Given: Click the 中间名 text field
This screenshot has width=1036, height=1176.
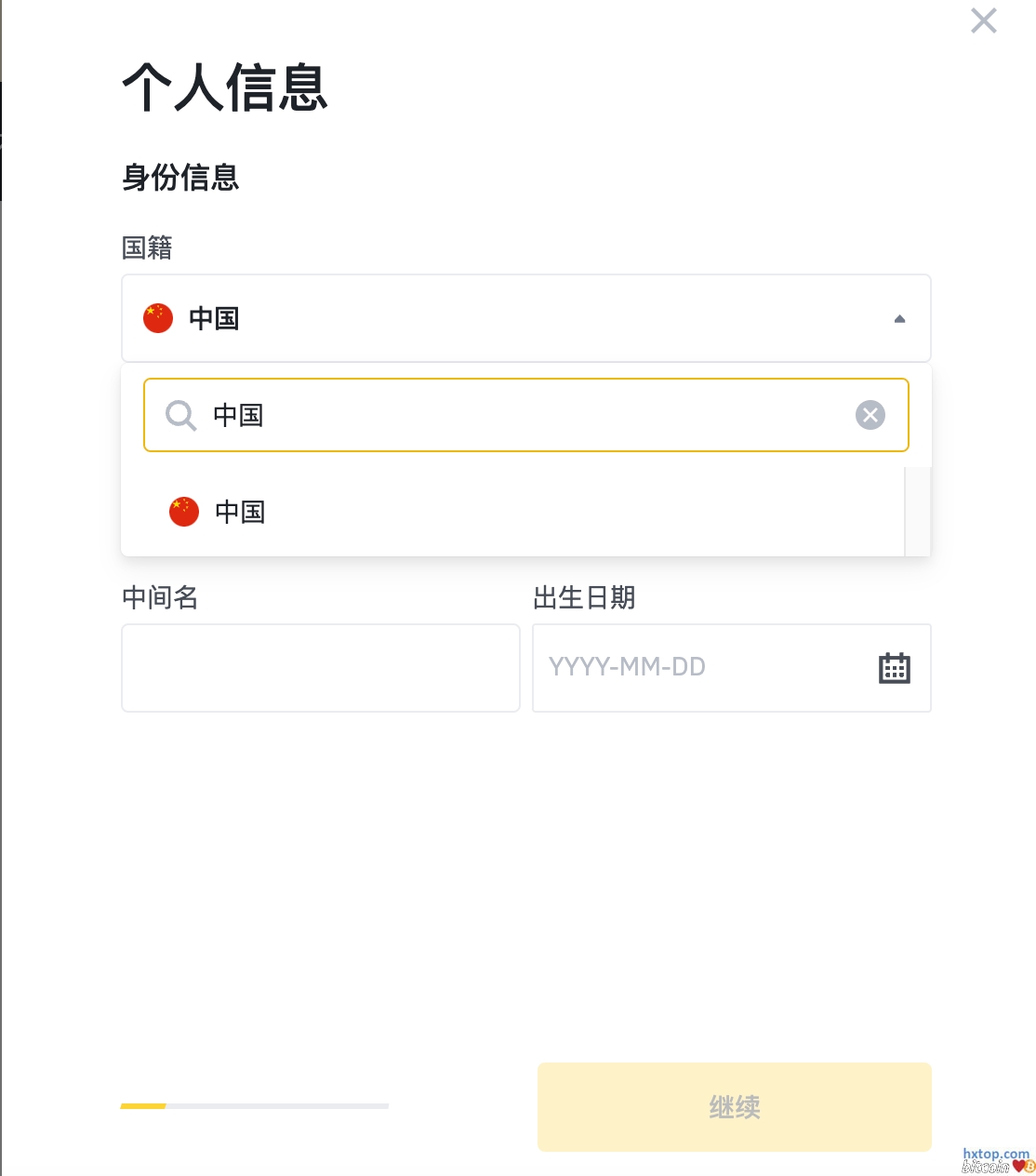Looking at the screenshot, I should tap(320, 668).
